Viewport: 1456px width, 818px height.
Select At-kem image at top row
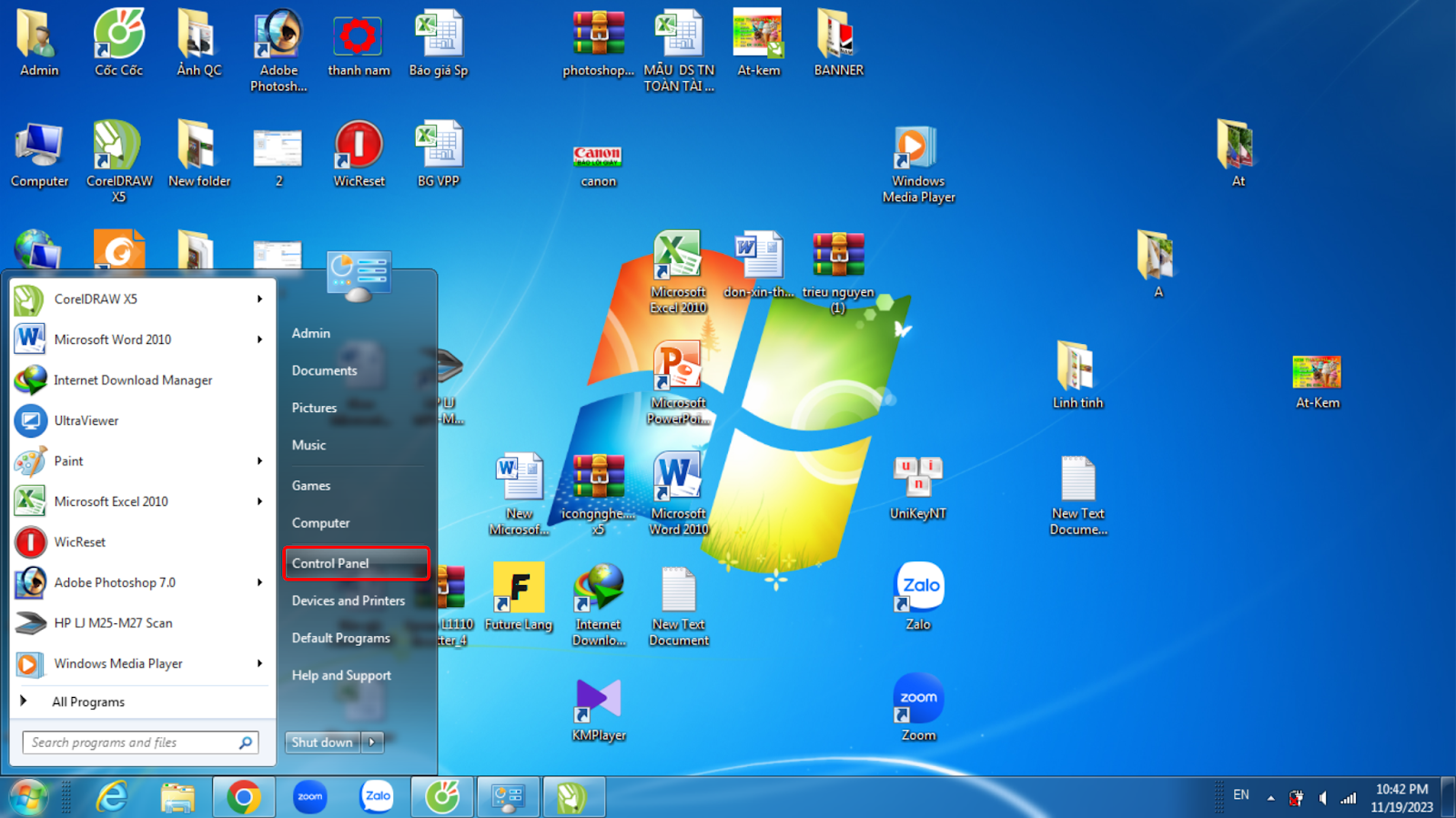(x=758, y=44)
